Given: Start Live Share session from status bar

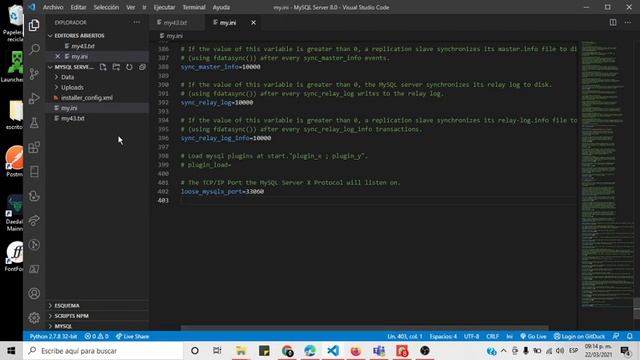Looking at the screenshot, I should pos(132,336).
